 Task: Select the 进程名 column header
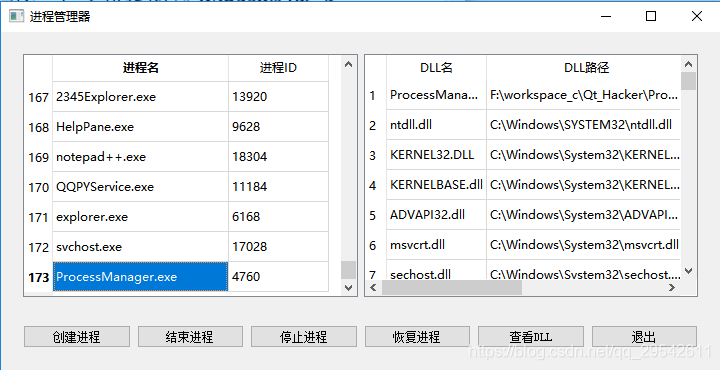(141, 68)
